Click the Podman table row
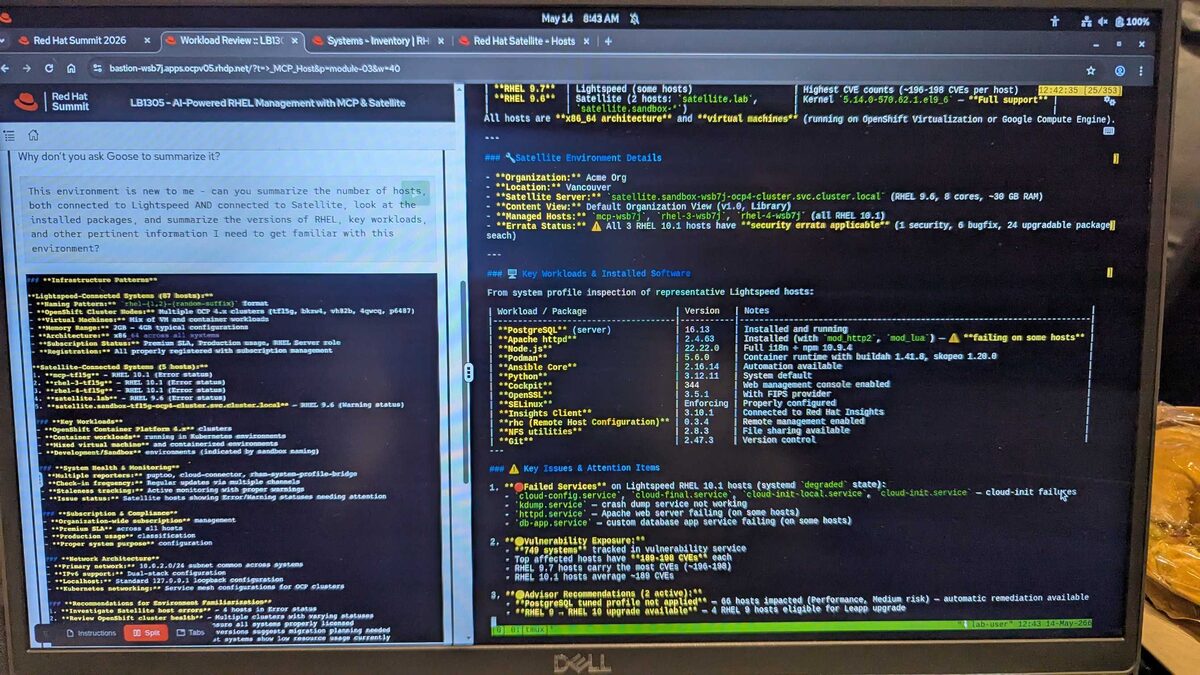The width and height of the screenshot is (1200, 675). point(788,357)
